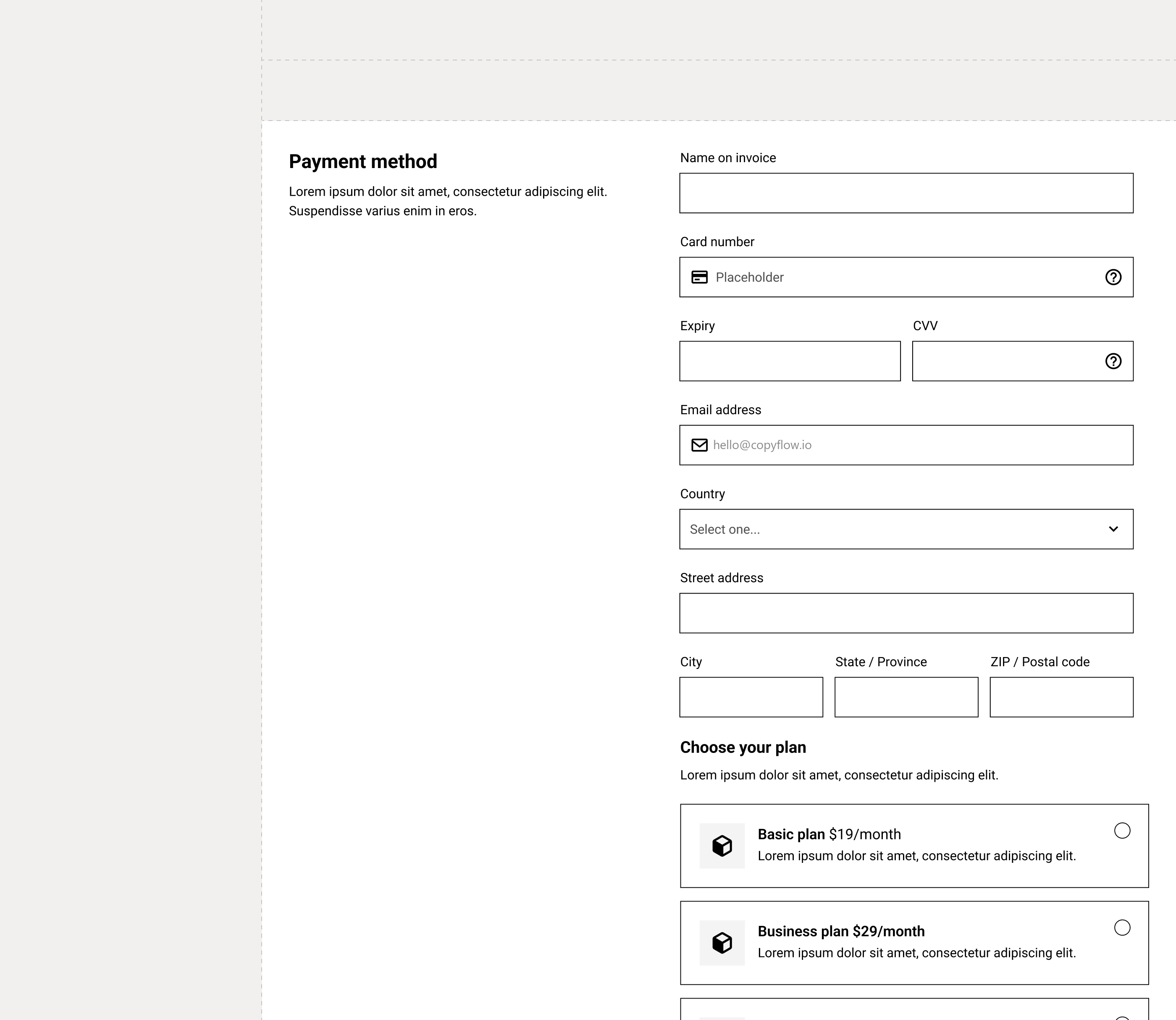Click the CVV label
This screenshot has width=1176, height=1020.
(925, 326)
